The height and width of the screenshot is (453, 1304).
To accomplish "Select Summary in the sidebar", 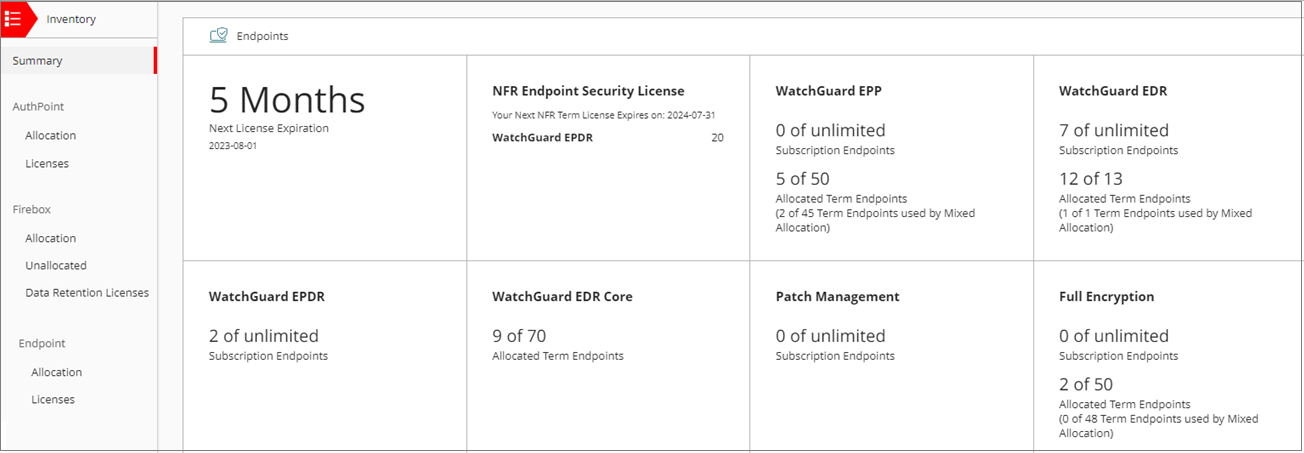I will point(38,61).
